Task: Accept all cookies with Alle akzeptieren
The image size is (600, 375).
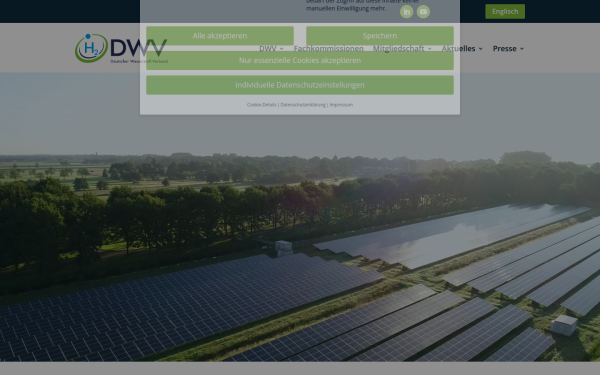Action: (220, 36)
